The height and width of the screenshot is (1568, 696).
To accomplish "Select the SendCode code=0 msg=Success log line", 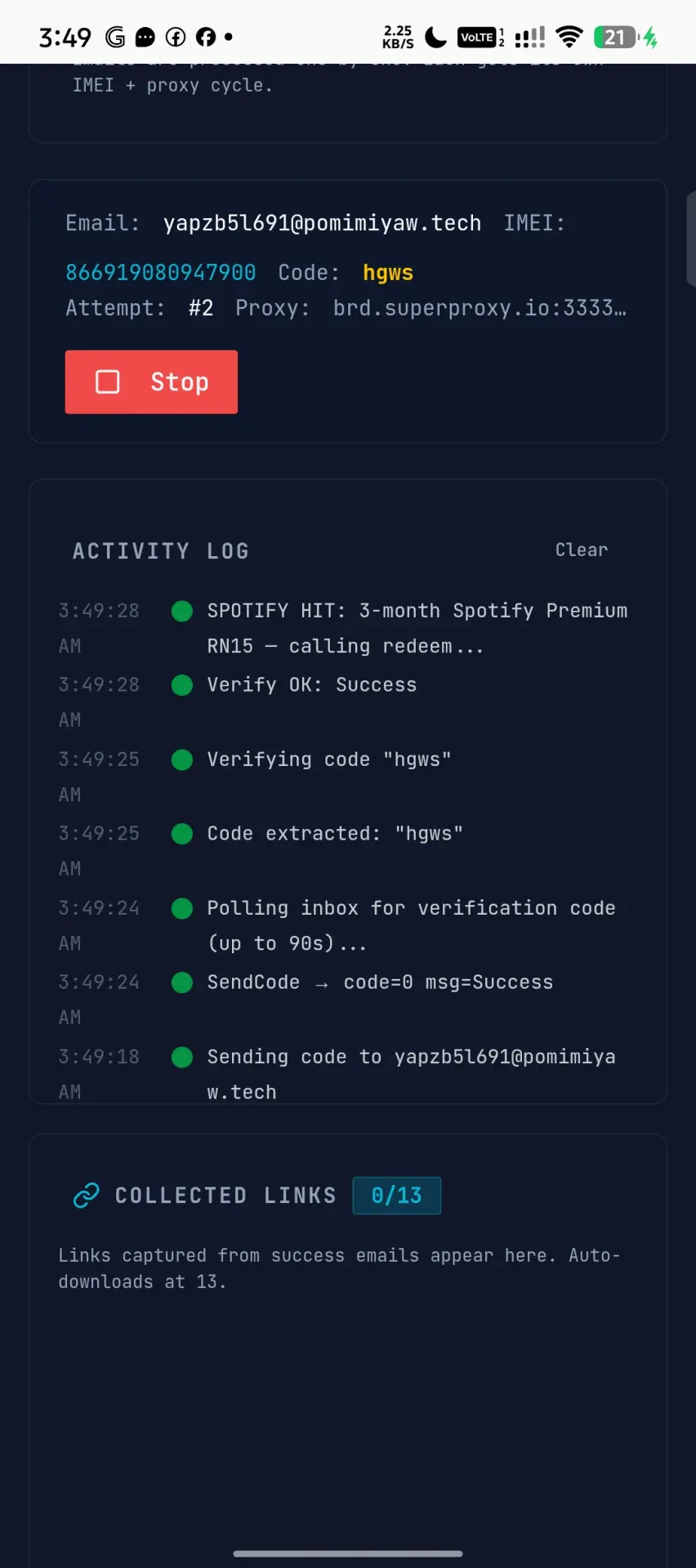I will (380, 982).
